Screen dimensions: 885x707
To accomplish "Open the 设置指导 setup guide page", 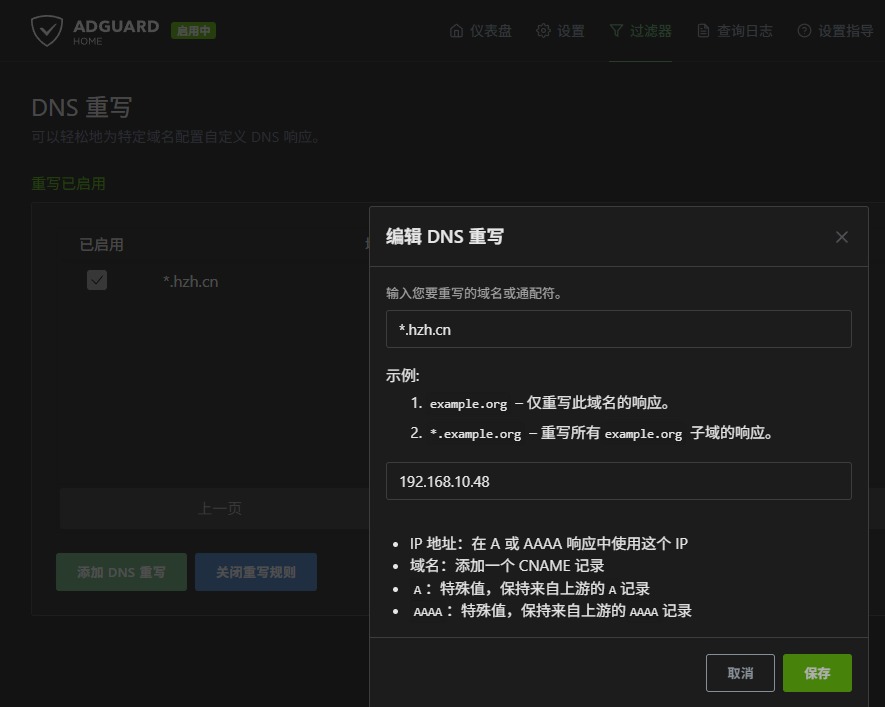I will point(845,31).
